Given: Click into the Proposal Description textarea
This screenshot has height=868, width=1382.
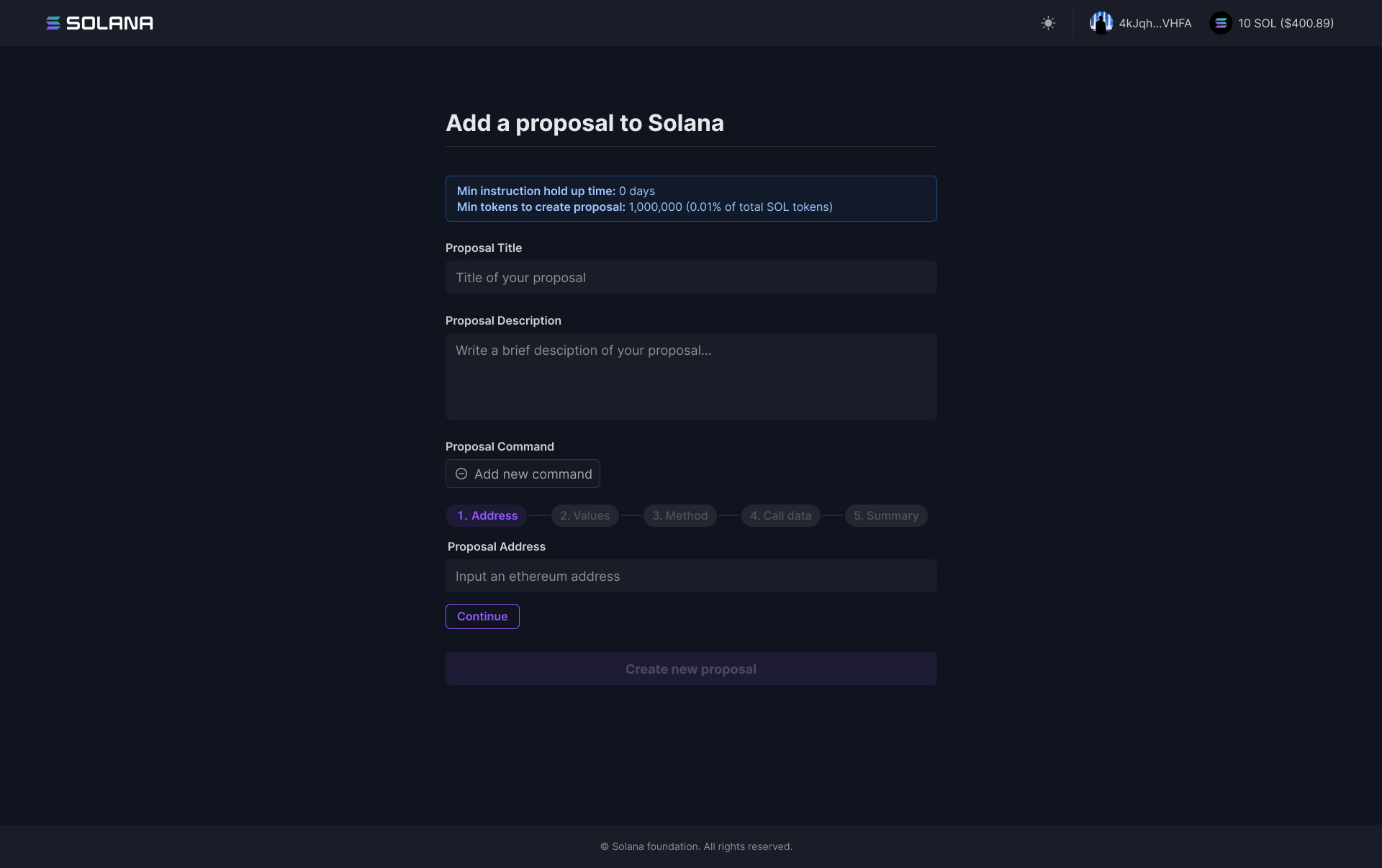Looking at the screenshot, I should tap(691, 376).
